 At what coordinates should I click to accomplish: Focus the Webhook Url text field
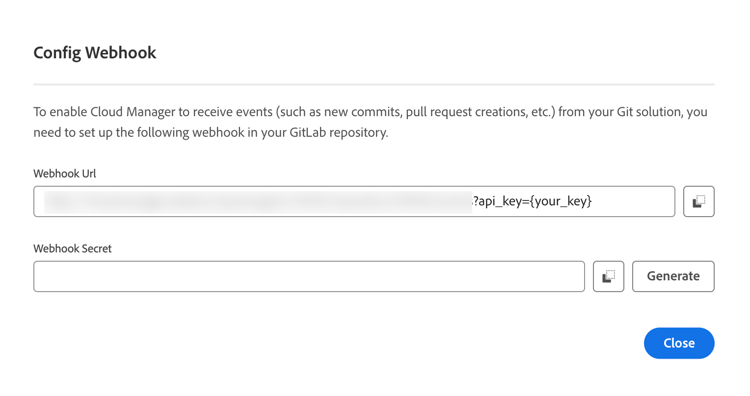(354, 201)
